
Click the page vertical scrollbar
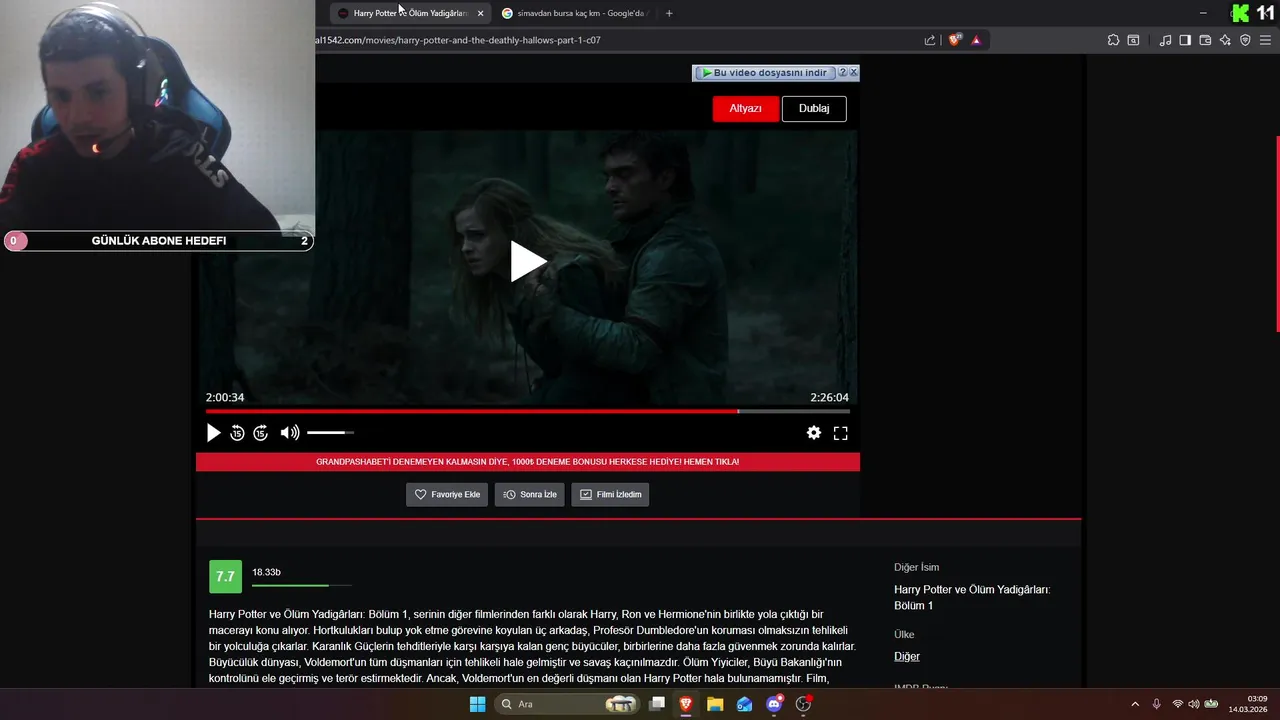(1278, 233)
